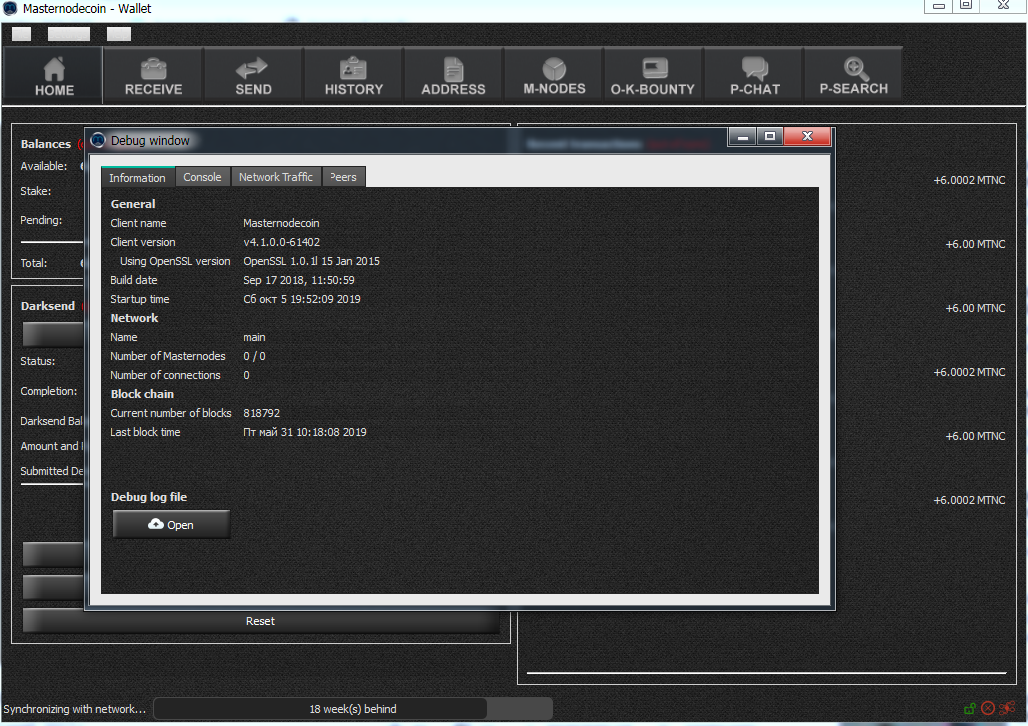
Task: Click the 'Block chain' section heading
Action: click(142, 394)
